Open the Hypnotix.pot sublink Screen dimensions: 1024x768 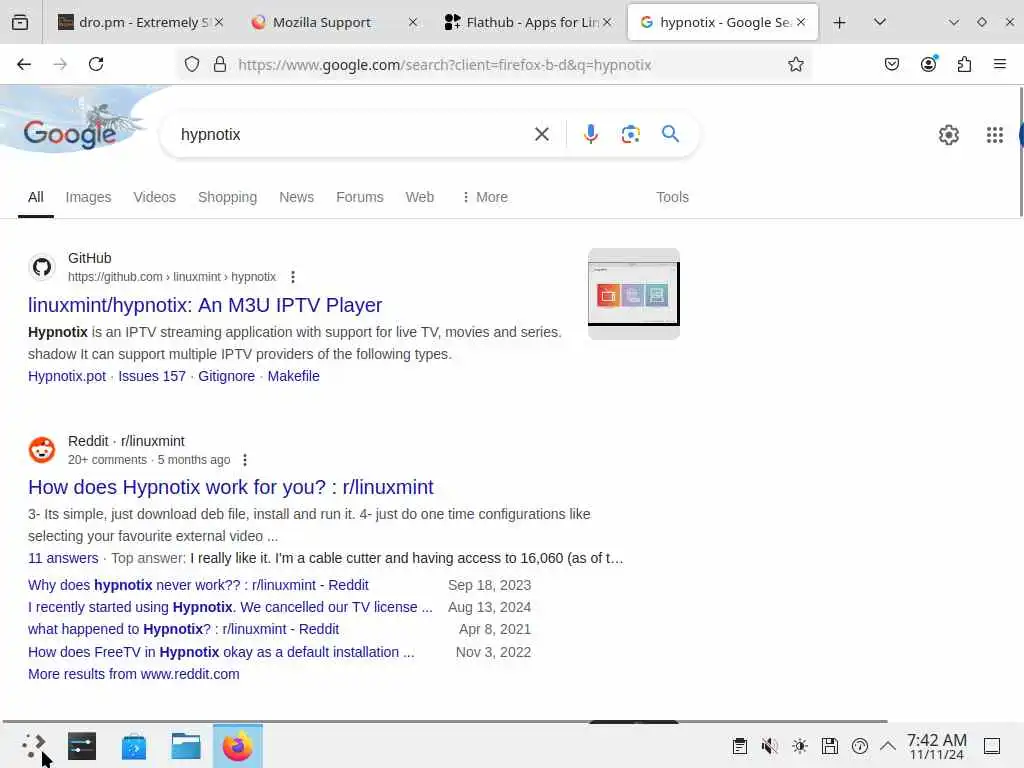67,376
